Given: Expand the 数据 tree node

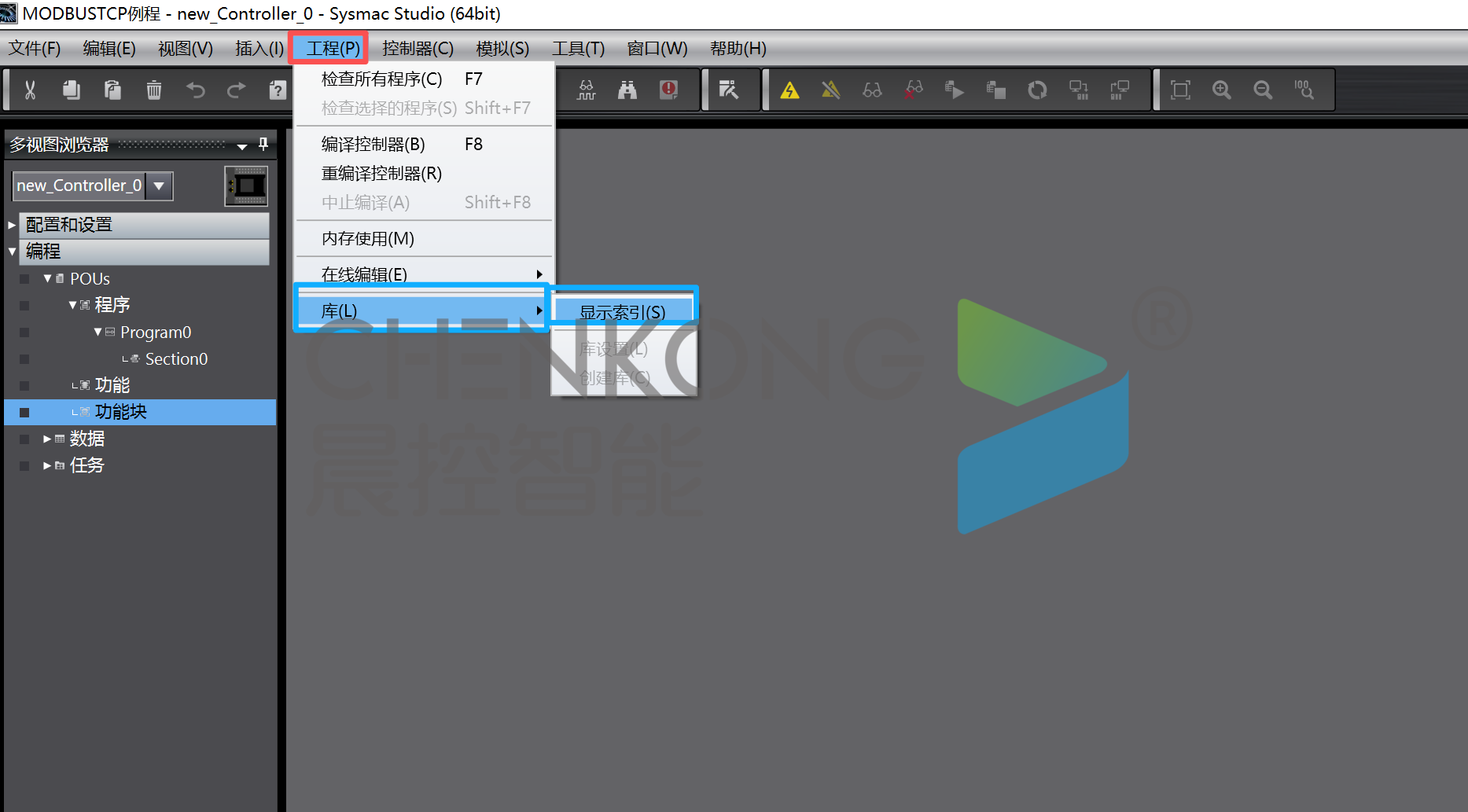Looking at the screenshot, I should pos(48,439).
